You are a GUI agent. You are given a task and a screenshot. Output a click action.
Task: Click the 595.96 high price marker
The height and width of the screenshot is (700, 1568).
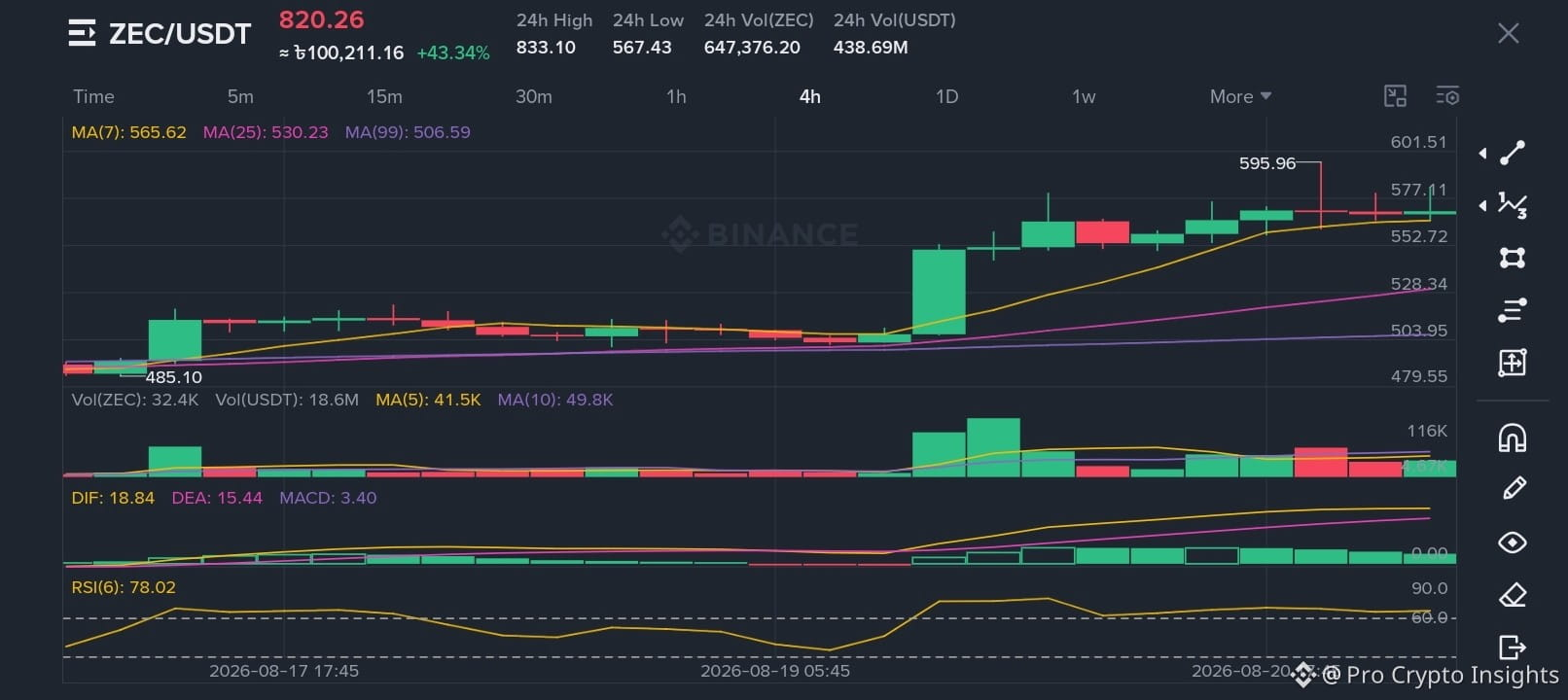click(x=1267, y=163)
